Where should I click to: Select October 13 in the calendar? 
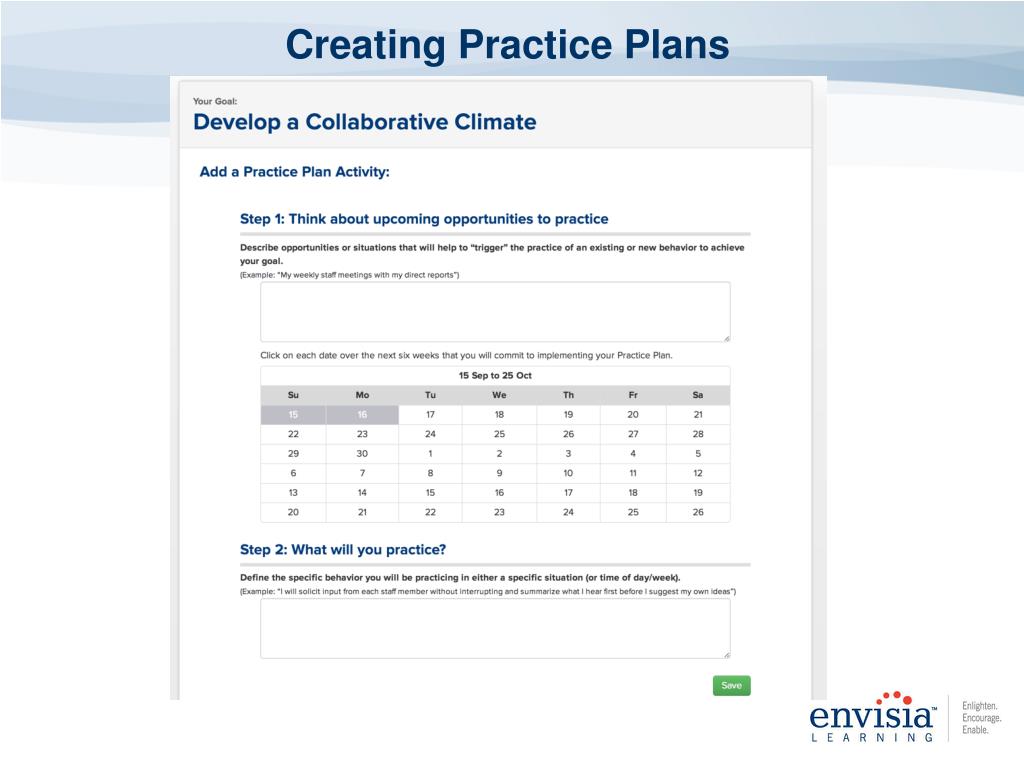pyautogui.click(x=293, y=493)
